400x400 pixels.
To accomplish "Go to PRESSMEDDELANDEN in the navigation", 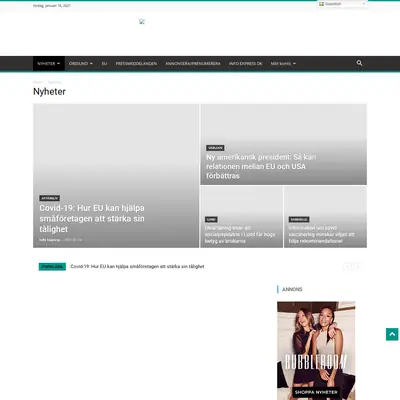I will coord(136,64).
